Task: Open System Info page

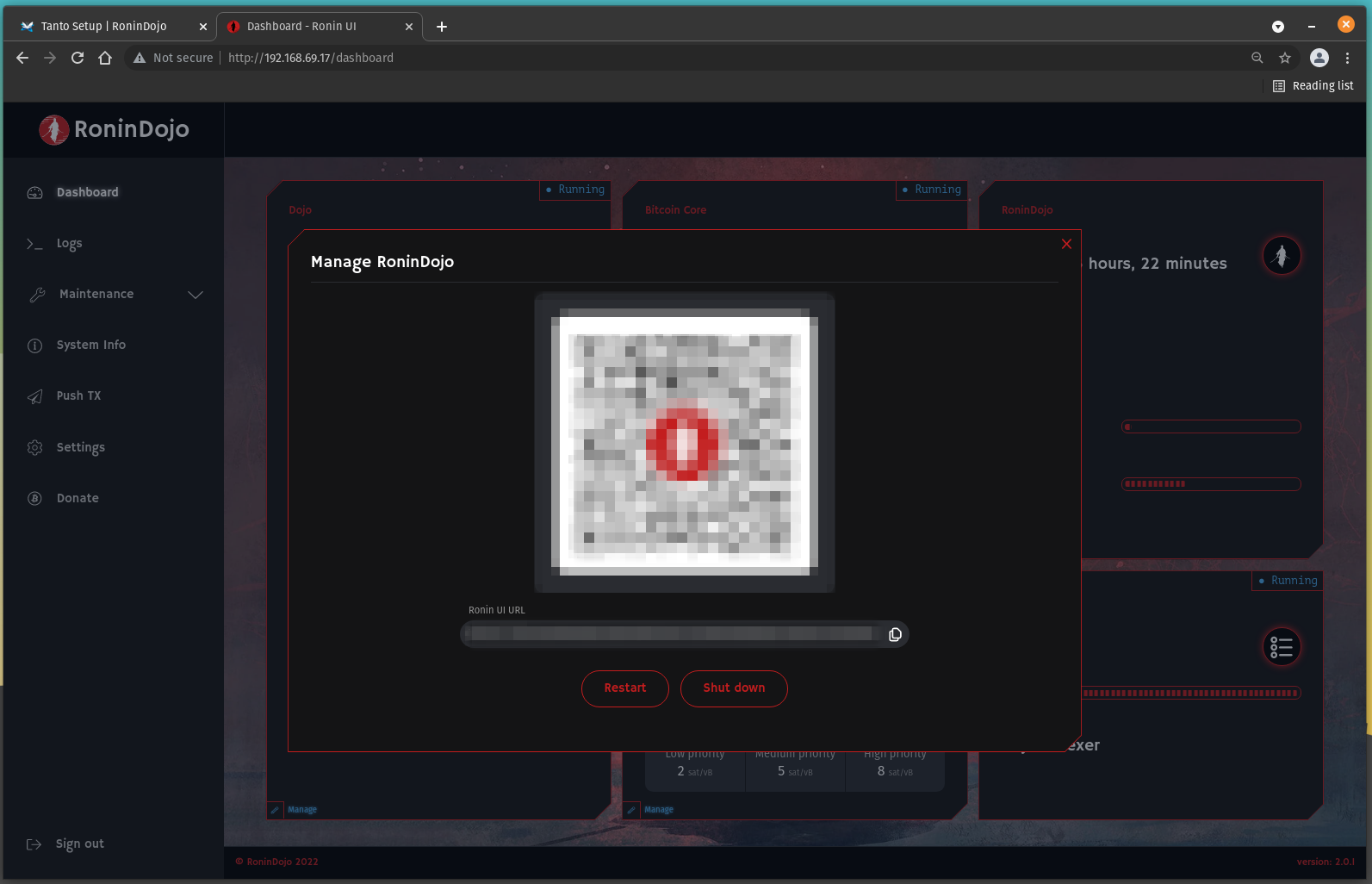Action: click(91, 345)
